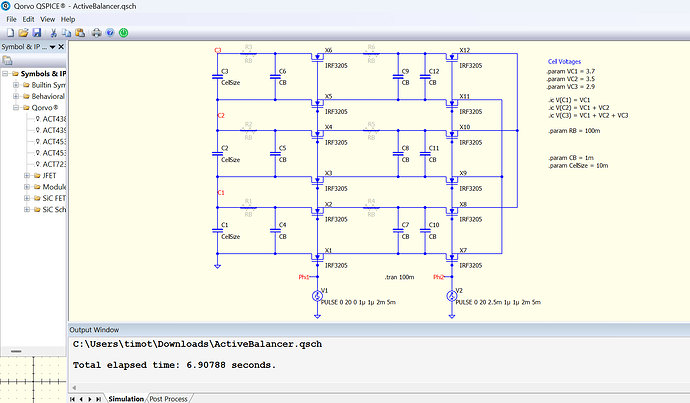Switch to the Simulation tab
Image resolution: width=690 pixels, height=403 pixels.
pyautogui.click(x=126, y=399)
